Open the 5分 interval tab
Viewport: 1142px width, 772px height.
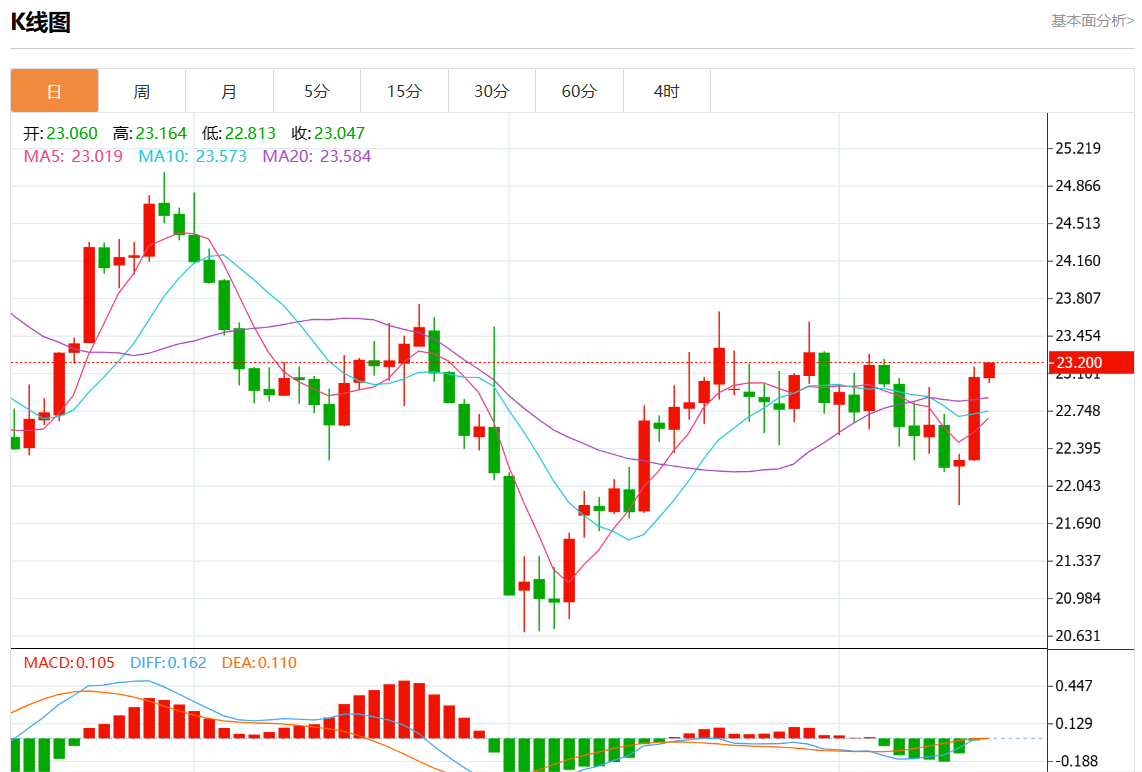tap(317, 91)
